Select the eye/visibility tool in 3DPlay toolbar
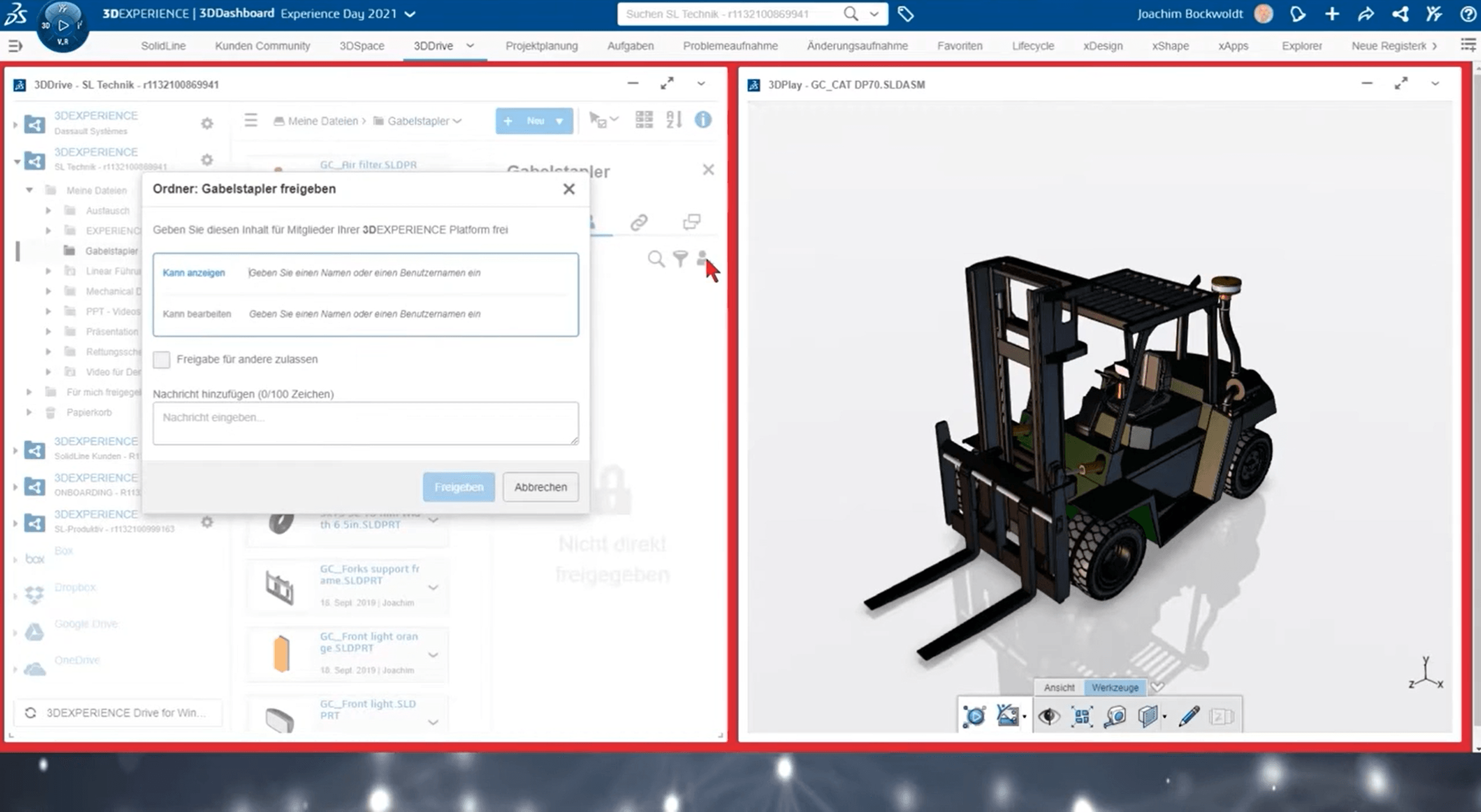The height and width of the screenshot is (812, 1481). tap(1049, 716)
